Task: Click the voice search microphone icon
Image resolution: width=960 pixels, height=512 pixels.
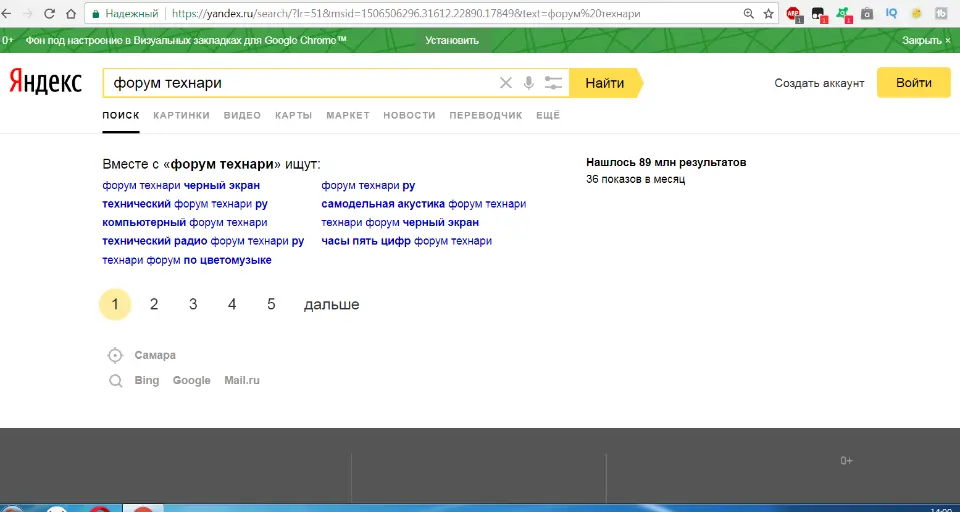Action: (x=528, y=83)
